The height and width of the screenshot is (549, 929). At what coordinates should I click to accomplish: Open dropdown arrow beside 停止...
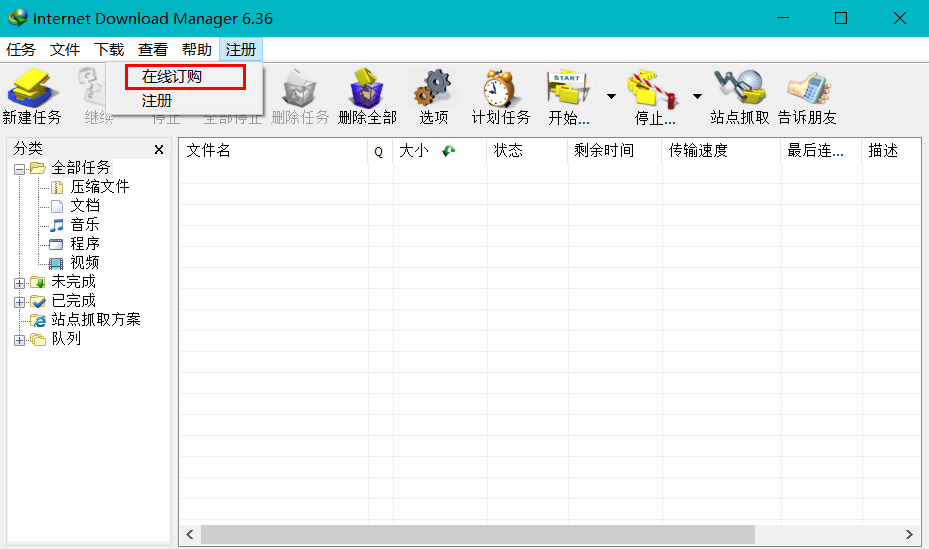click(697, 96)
